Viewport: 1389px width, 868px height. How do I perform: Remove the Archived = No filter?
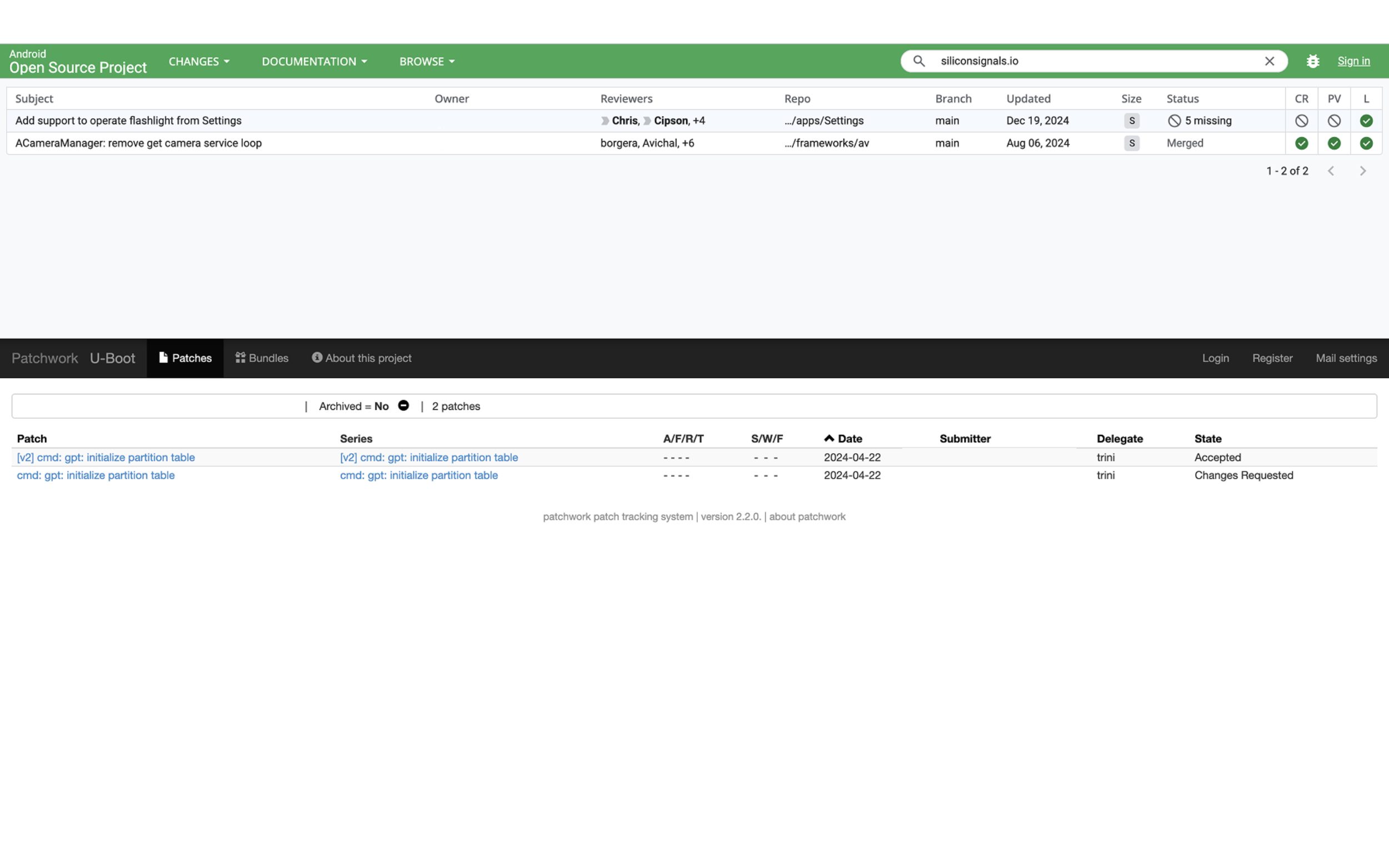(x=404, y=405)
